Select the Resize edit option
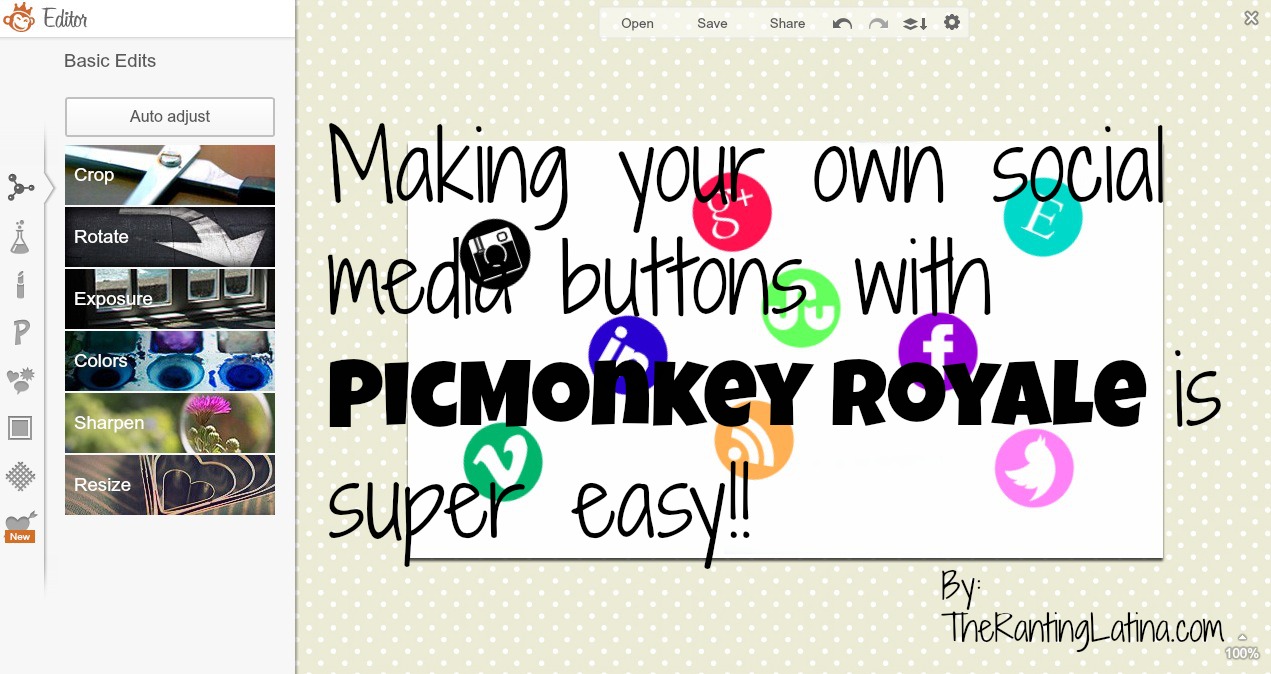1271x674 pixels. point(170,485)
